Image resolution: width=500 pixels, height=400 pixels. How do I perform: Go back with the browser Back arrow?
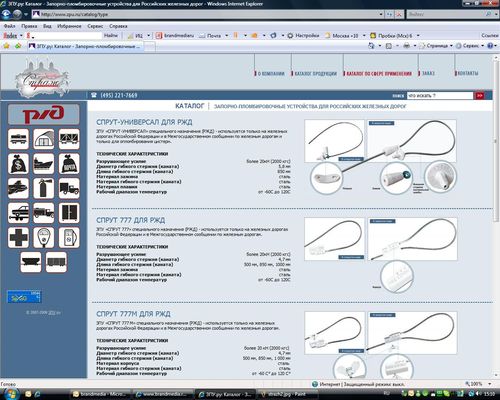(7, 14)
